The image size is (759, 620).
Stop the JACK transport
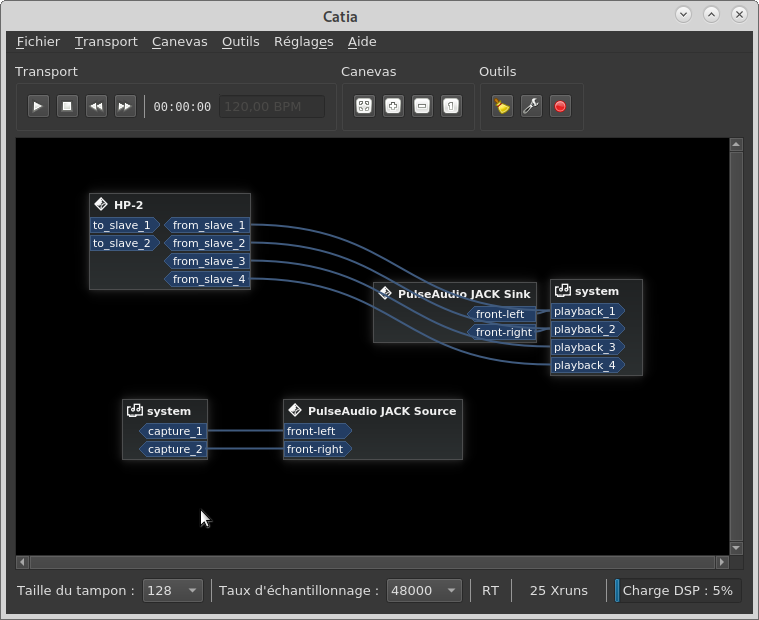tap(67, 106)
